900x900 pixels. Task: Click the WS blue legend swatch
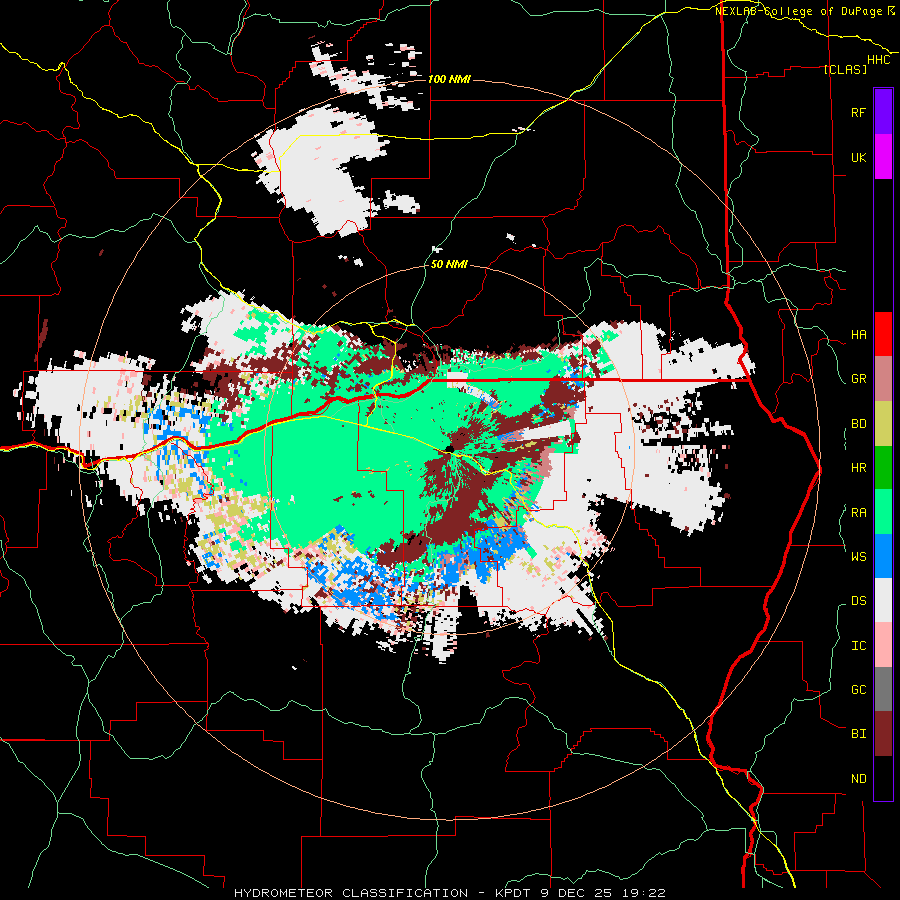tap(883, 556)
